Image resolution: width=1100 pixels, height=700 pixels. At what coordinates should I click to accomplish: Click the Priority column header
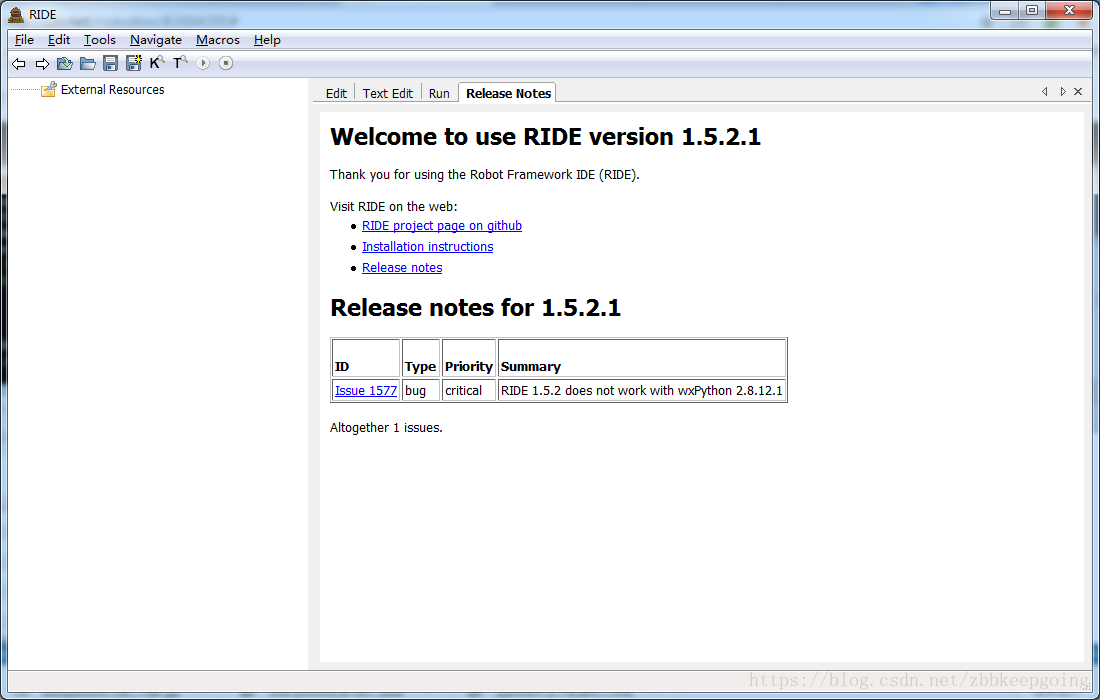(x=469, y=359)
